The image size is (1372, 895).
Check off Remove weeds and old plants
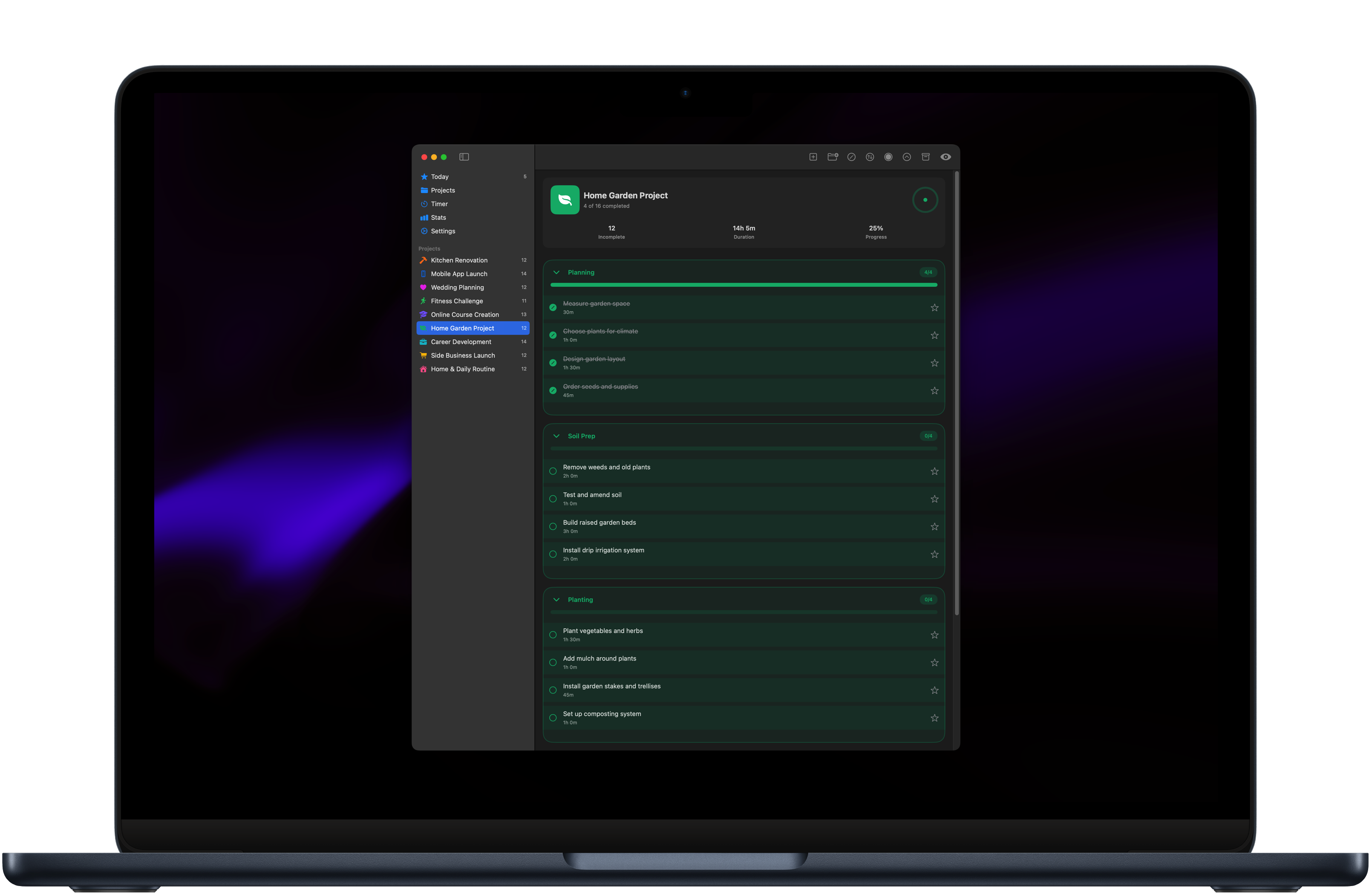click(x=553, y=471)
